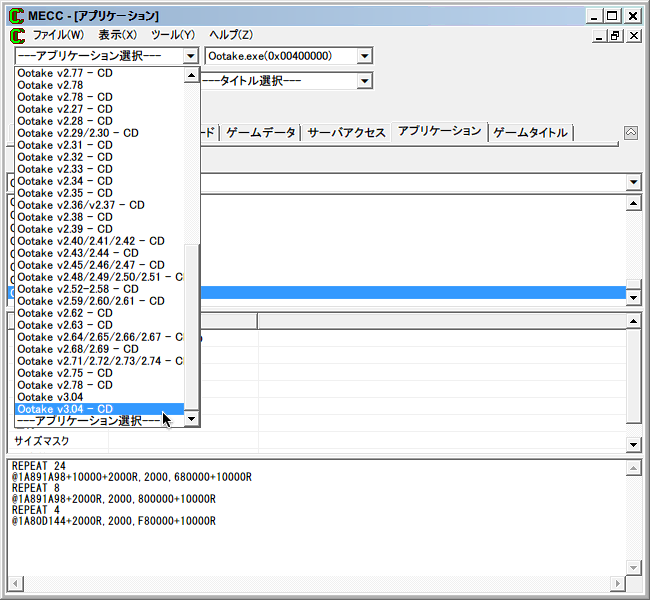650x600 pixels.
Task: Expand the Ootake.exe(0x00400000) process dropdown
Action: 364,56
